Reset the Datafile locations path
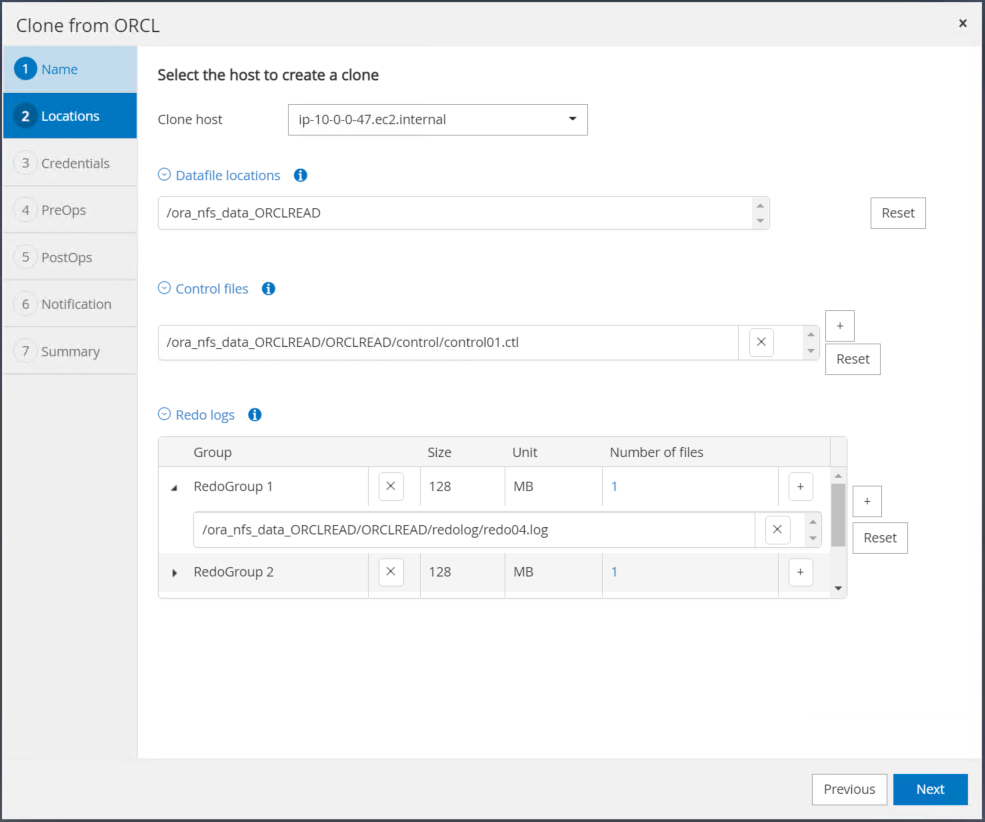 pyautogui.click(x=897, y=213)
